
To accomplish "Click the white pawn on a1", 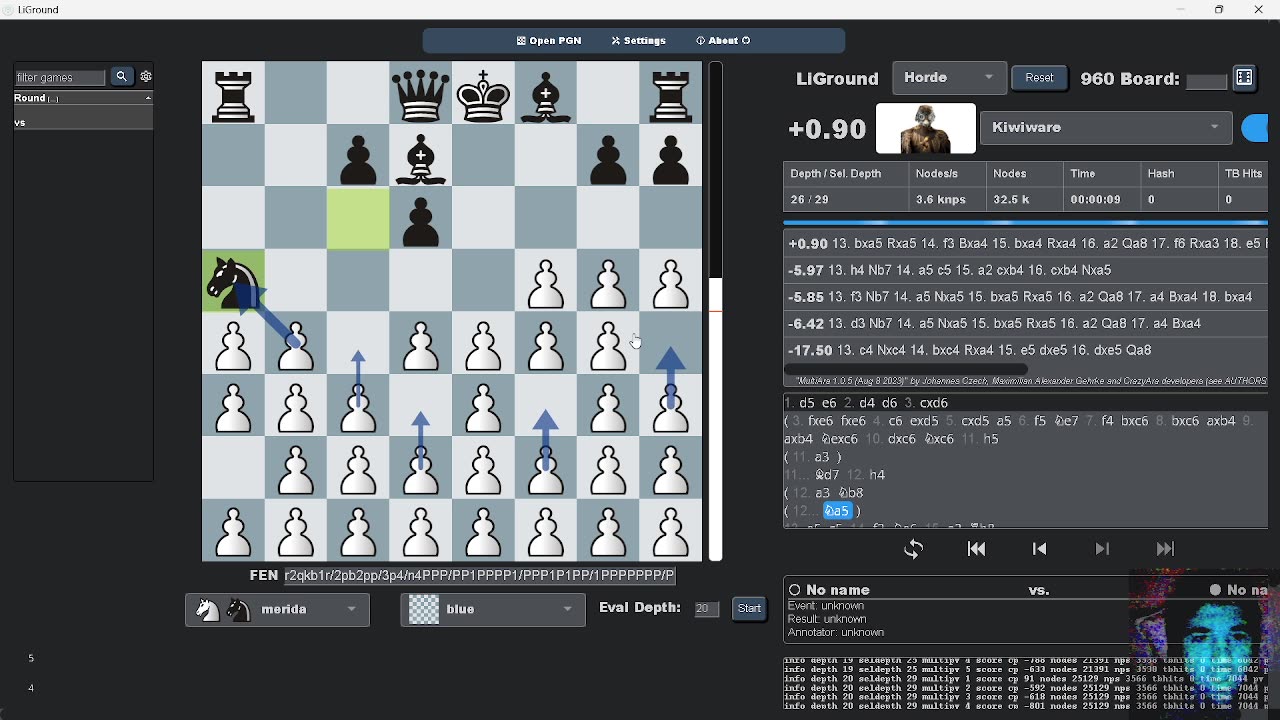I will 233,531.
